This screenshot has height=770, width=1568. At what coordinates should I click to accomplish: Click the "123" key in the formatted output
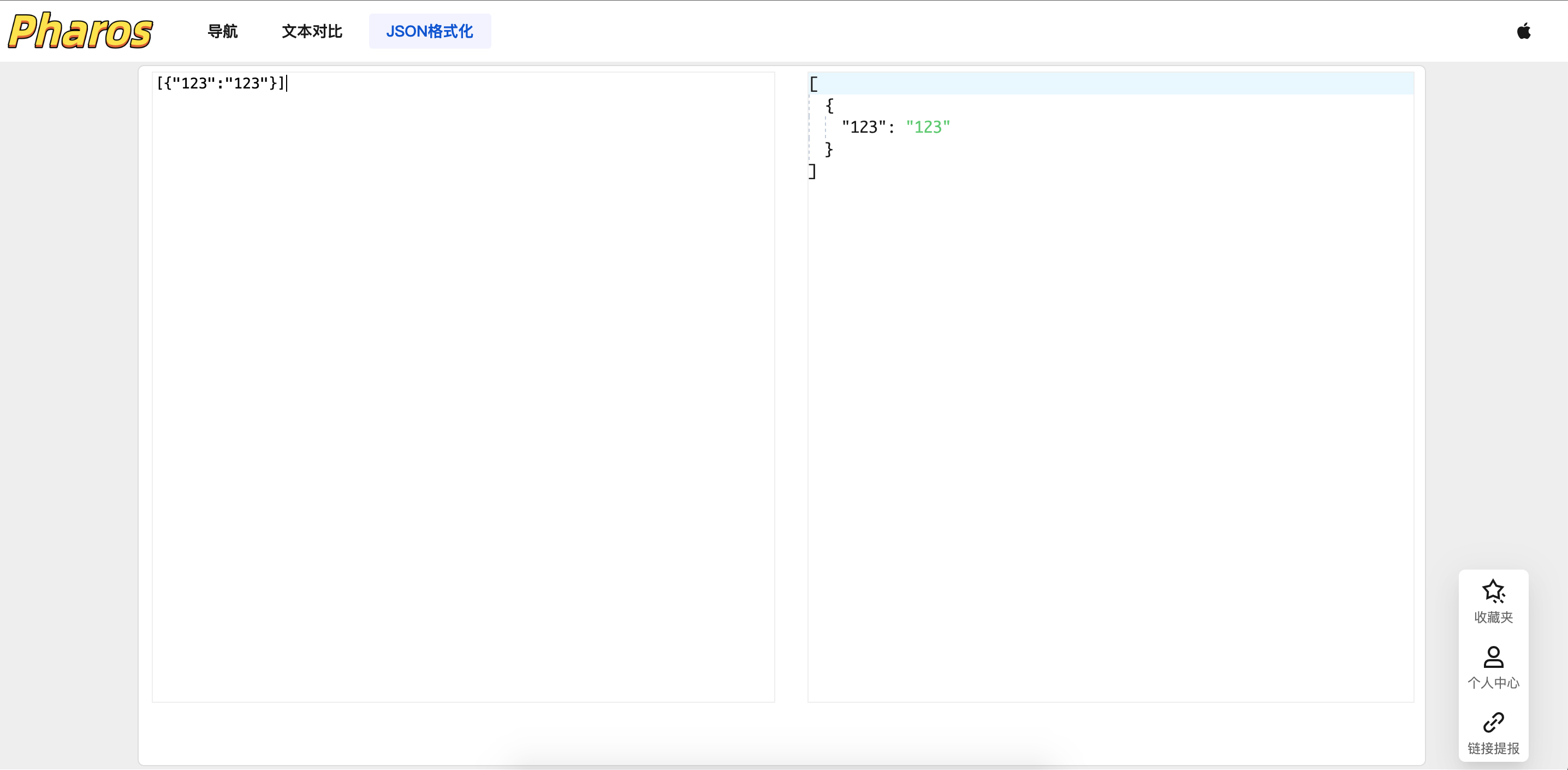[x=863, y=127]
